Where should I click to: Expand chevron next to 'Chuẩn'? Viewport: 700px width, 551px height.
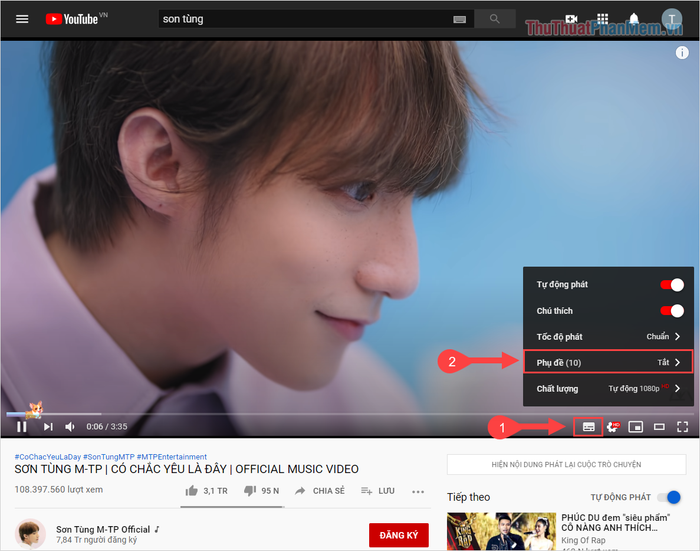(x=678, y=336)
